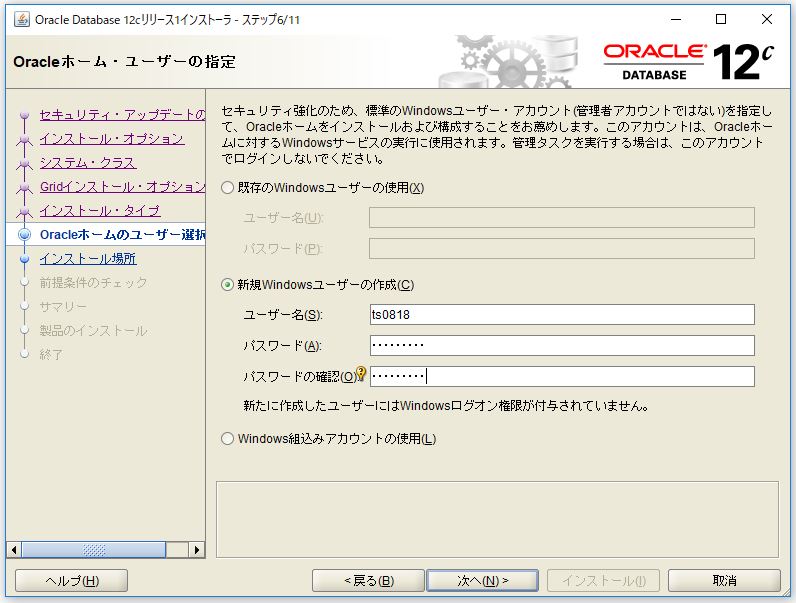Click the 取消 button
Image resolution: width=796 pixels, height=603 pixels.
(x=724, y=580)
